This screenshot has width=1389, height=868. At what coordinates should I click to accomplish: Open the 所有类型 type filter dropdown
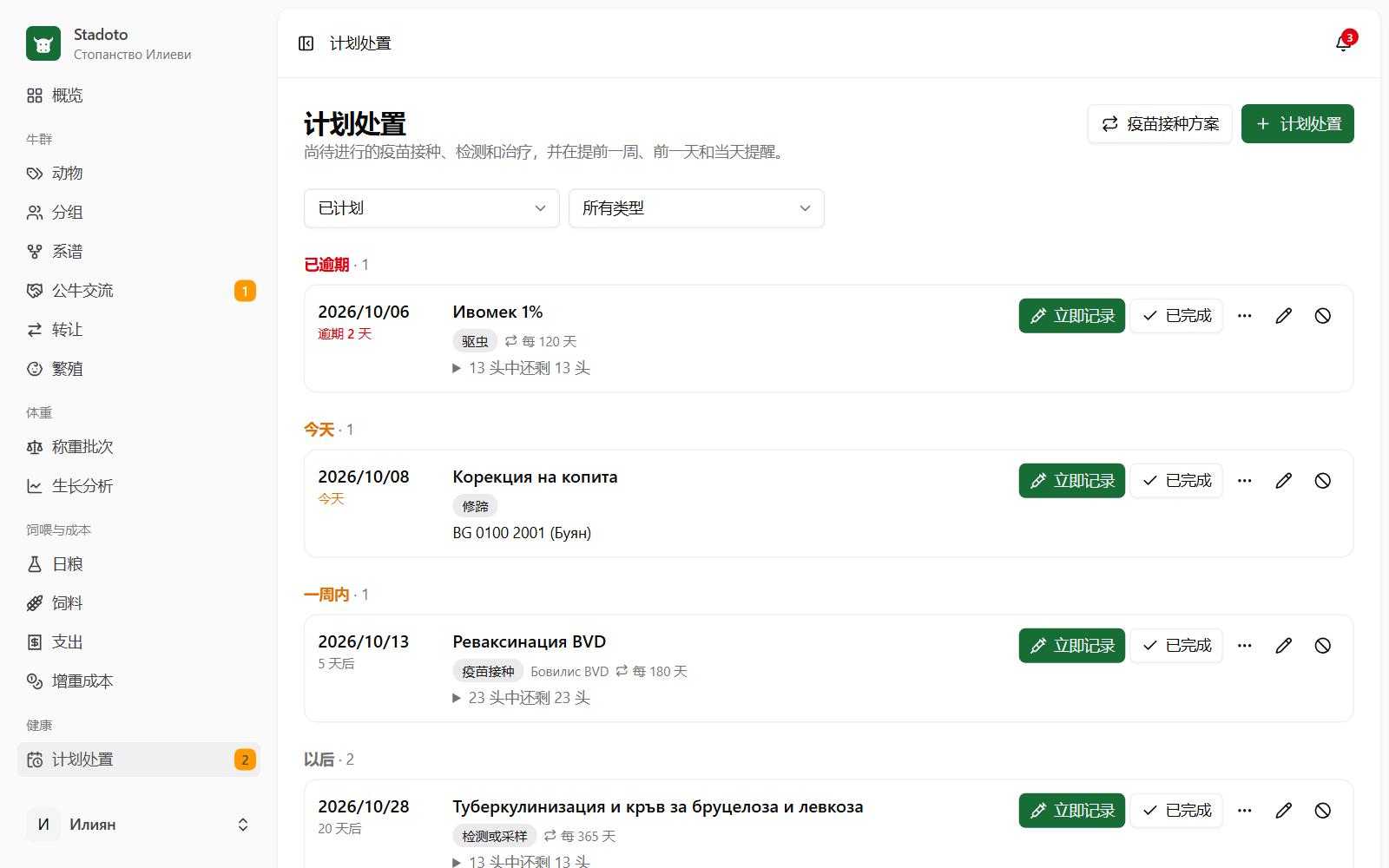[x=696, y=208]
